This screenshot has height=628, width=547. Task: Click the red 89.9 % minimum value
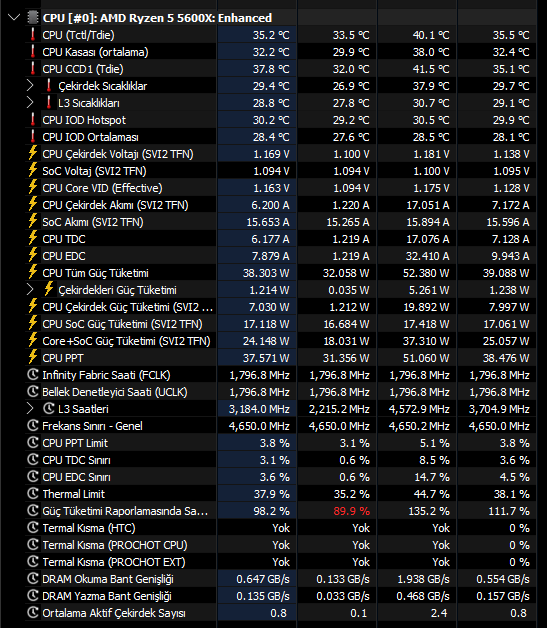tap(352, 511)
